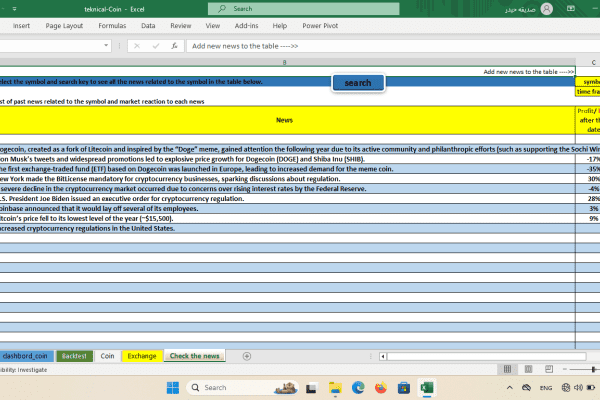Click the Excel taskbar icon
Viewport: 600px width, 400px height.
click(x=427, y=388)
